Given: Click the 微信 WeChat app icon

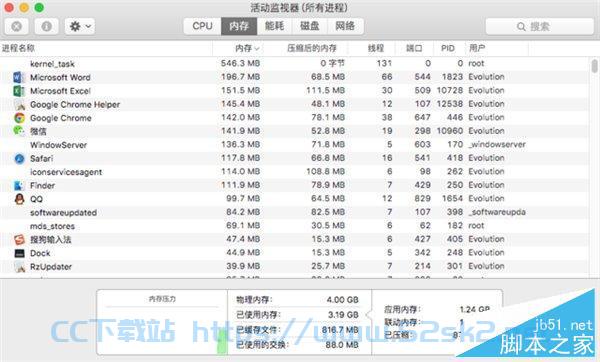Looking at the screenshot, I should pos(19,131).
